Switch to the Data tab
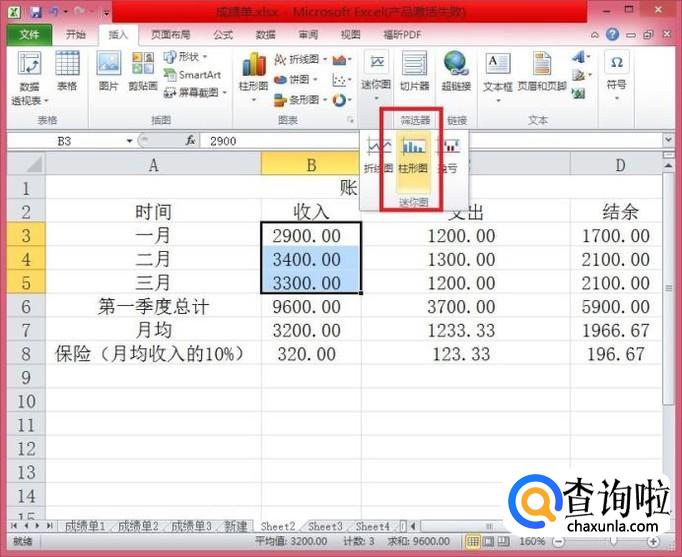The width and height of the screenshot is (682, 557). tap(265, 35)
